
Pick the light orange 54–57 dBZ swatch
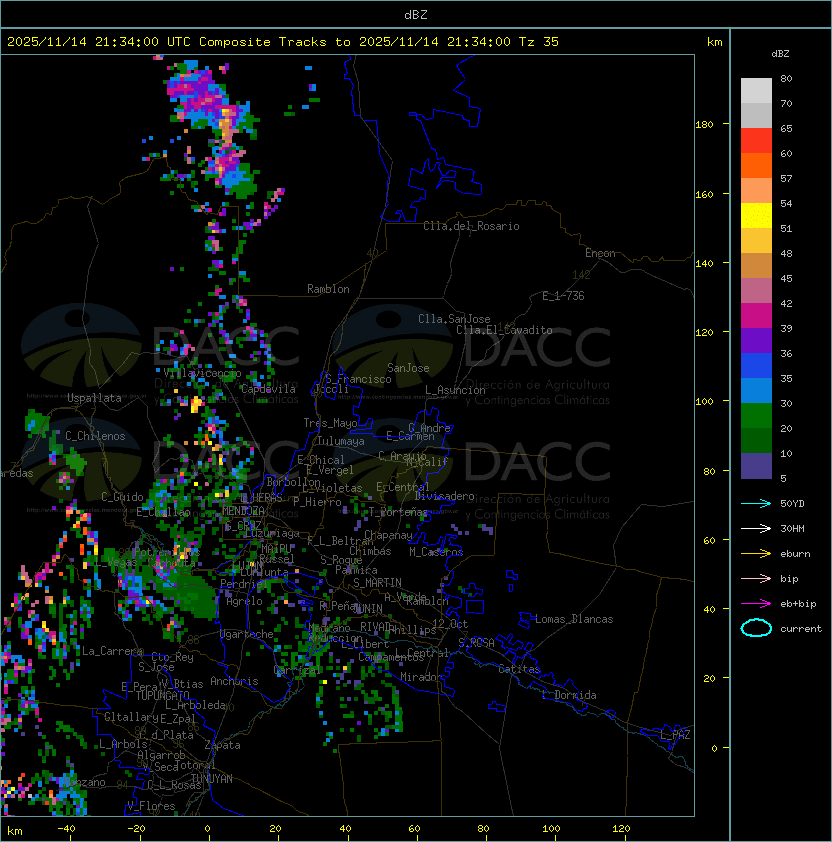point(756,191)
